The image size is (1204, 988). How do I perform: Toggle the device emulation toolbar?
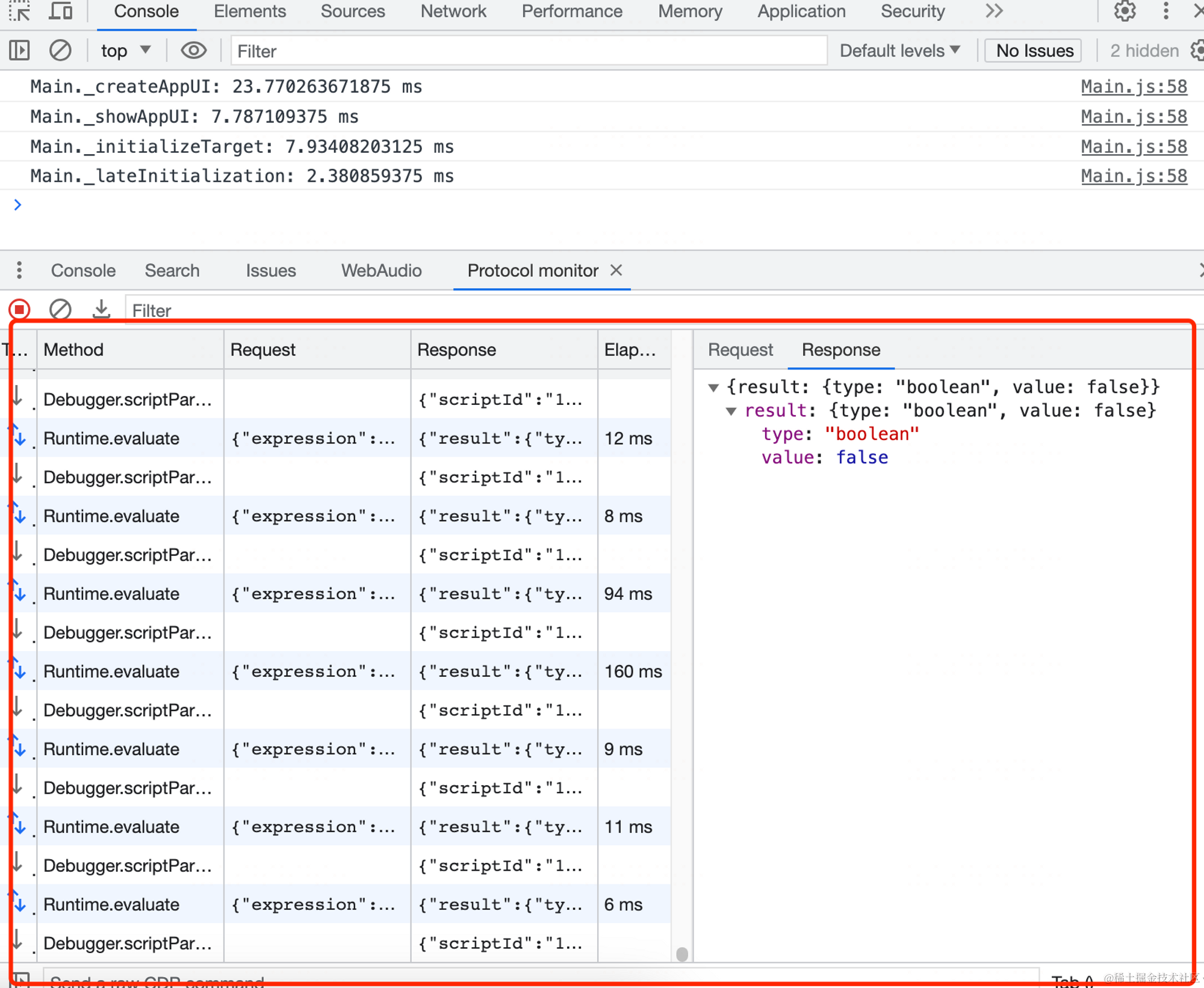(60, 11)
